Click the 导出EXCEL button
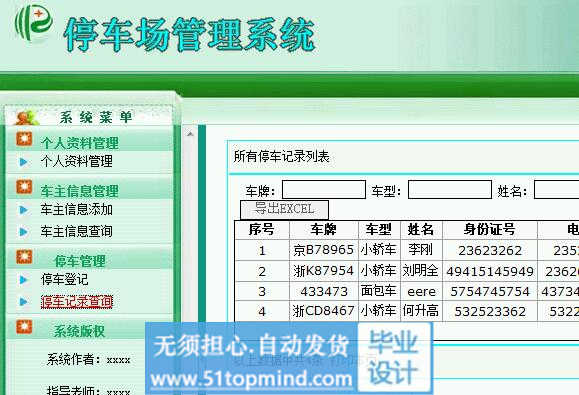Image resolution: width=579 pixels, height=395 pixels. tap(284, 209)
